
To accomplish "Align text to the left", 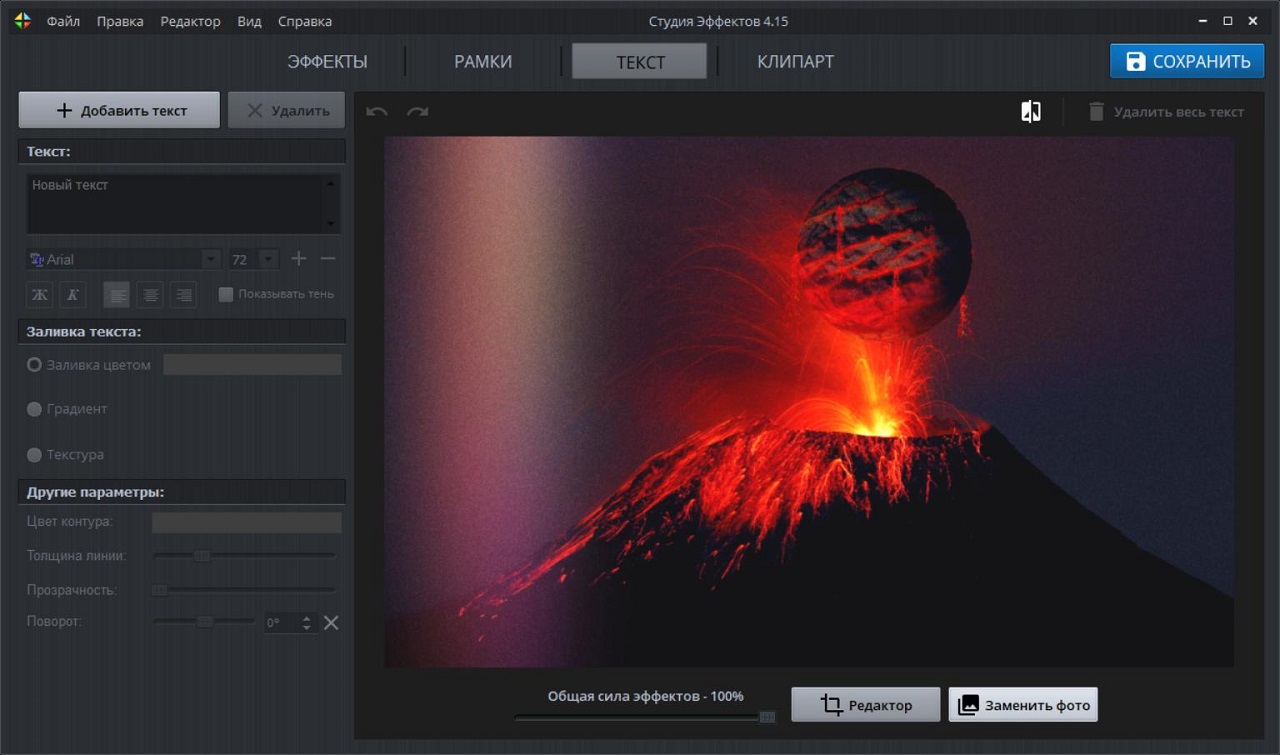I will 117,294.
